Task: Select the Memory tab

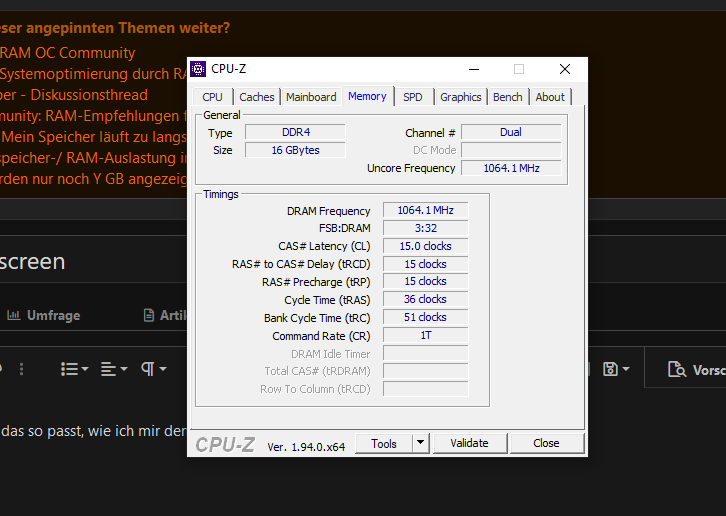Action: pyautogui.click(x=367, y=96)
